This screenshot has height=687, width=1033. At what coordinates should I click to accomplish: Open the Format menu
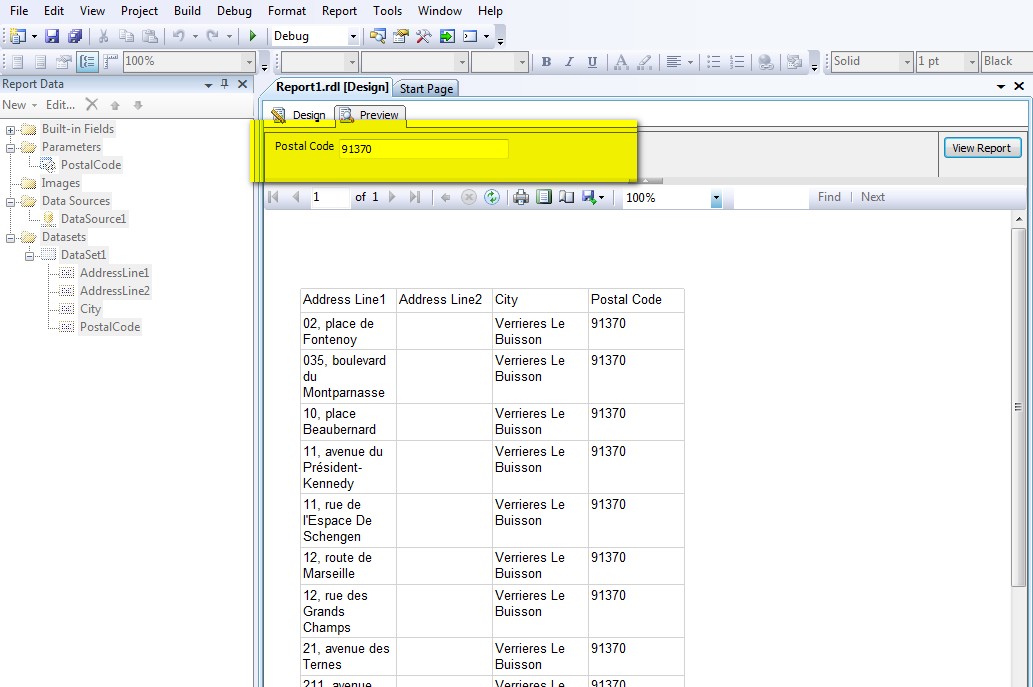pyautogui.click(x=287, y=11)
